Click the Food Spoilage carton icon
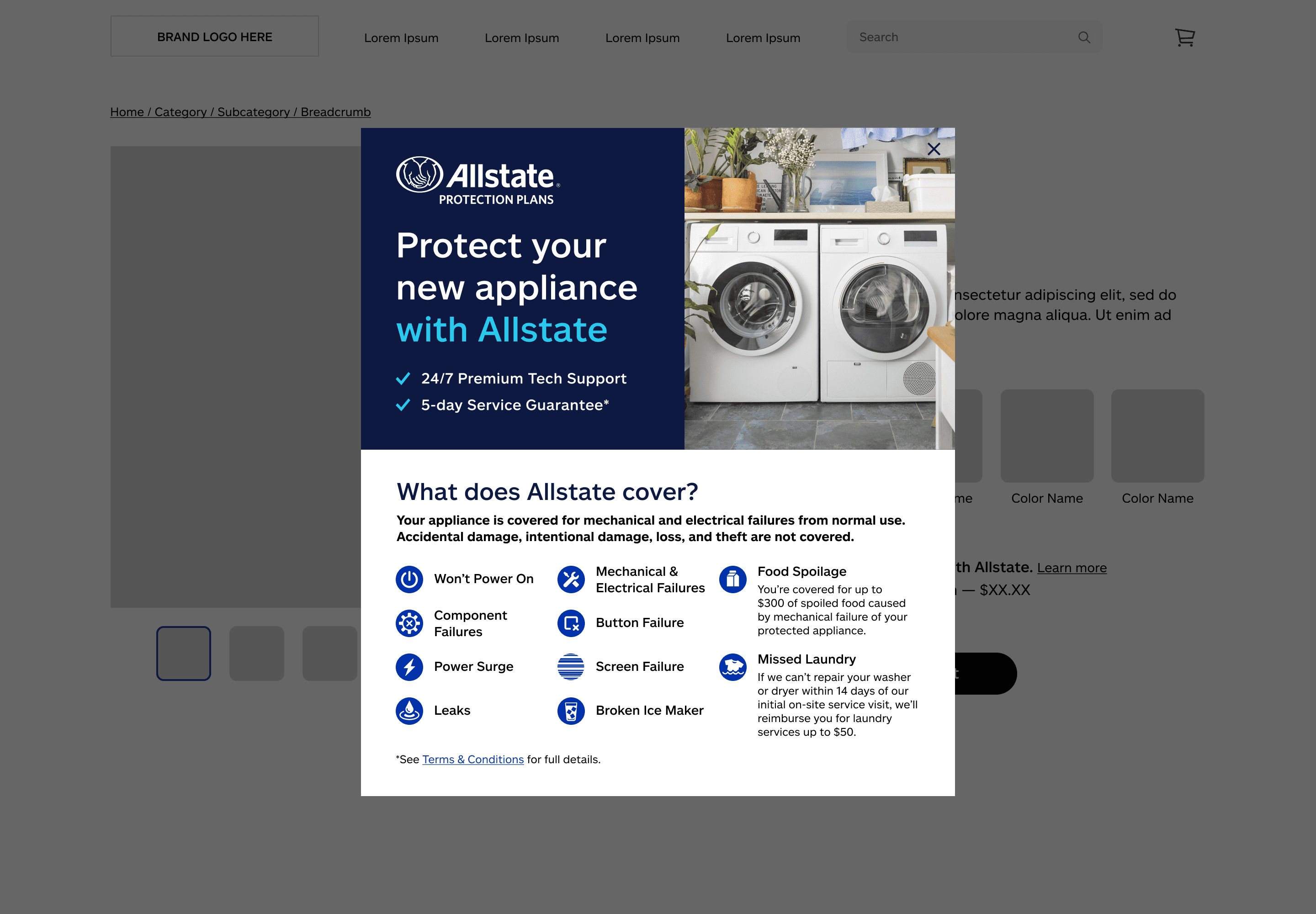The image size is (1316, 914). pos(733,579)
